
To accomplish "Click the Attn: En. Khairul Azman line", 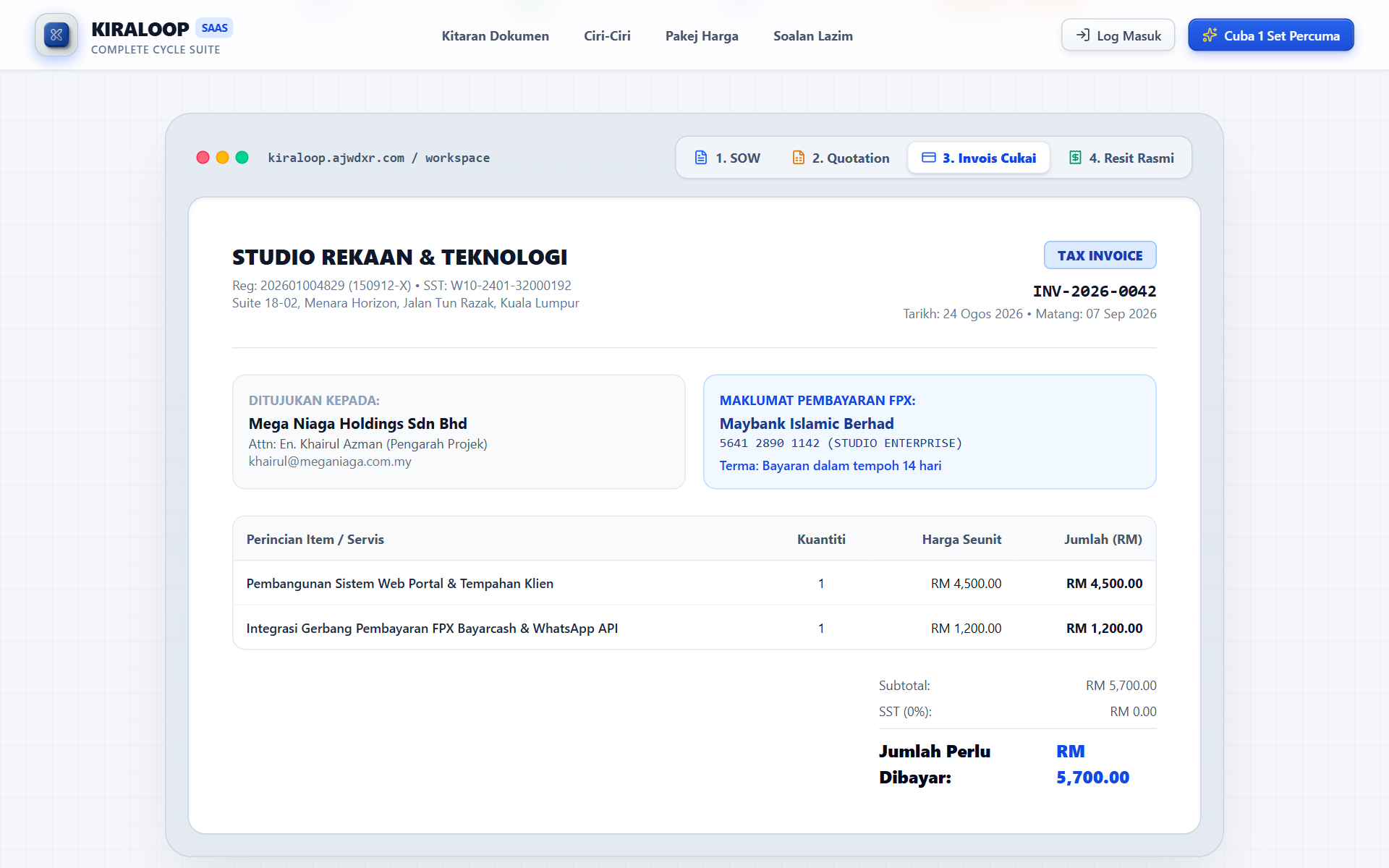I will coord(368,444).
